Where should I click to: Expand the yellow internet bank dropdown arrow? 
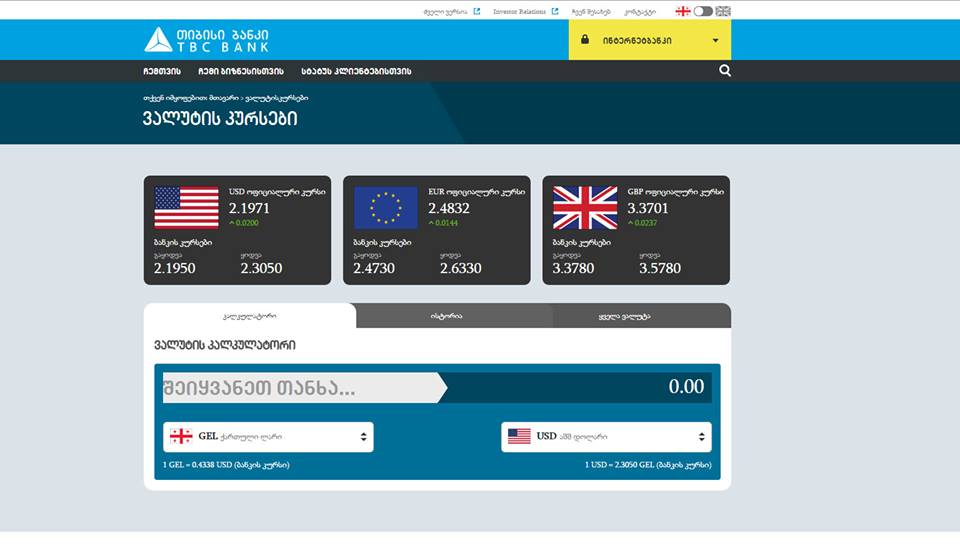(x=715, y=40)
